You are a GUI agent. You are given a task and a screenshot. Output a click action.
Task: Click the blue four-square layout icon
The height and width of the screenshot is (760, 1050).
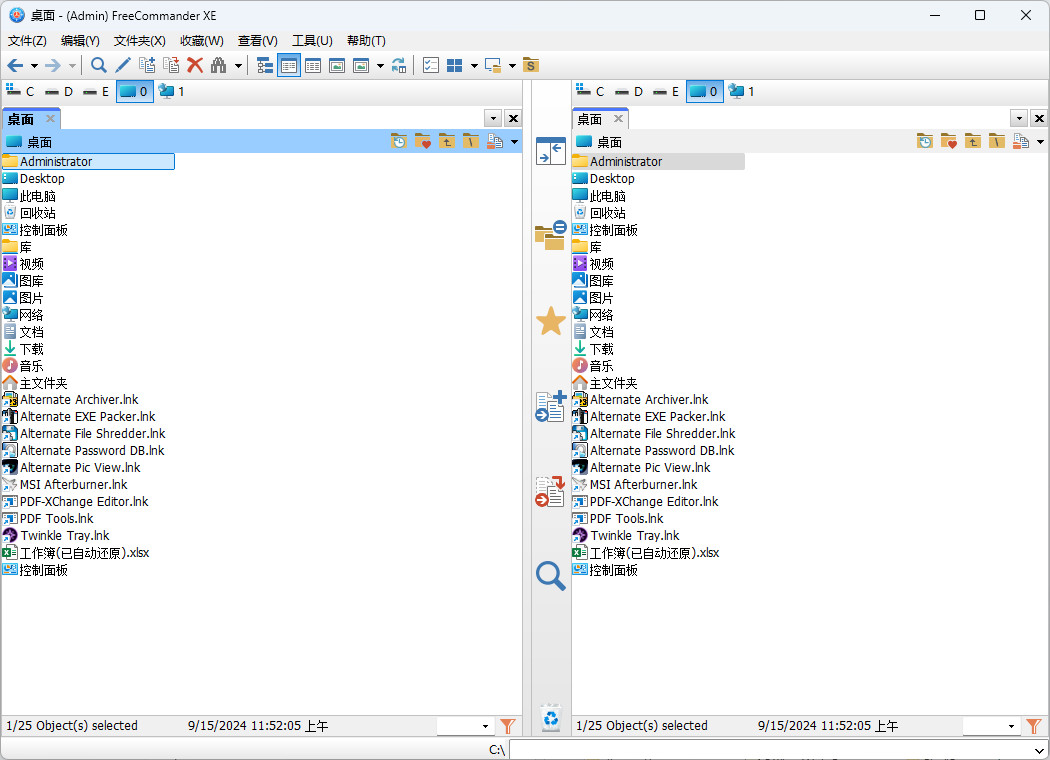(455, 65)
